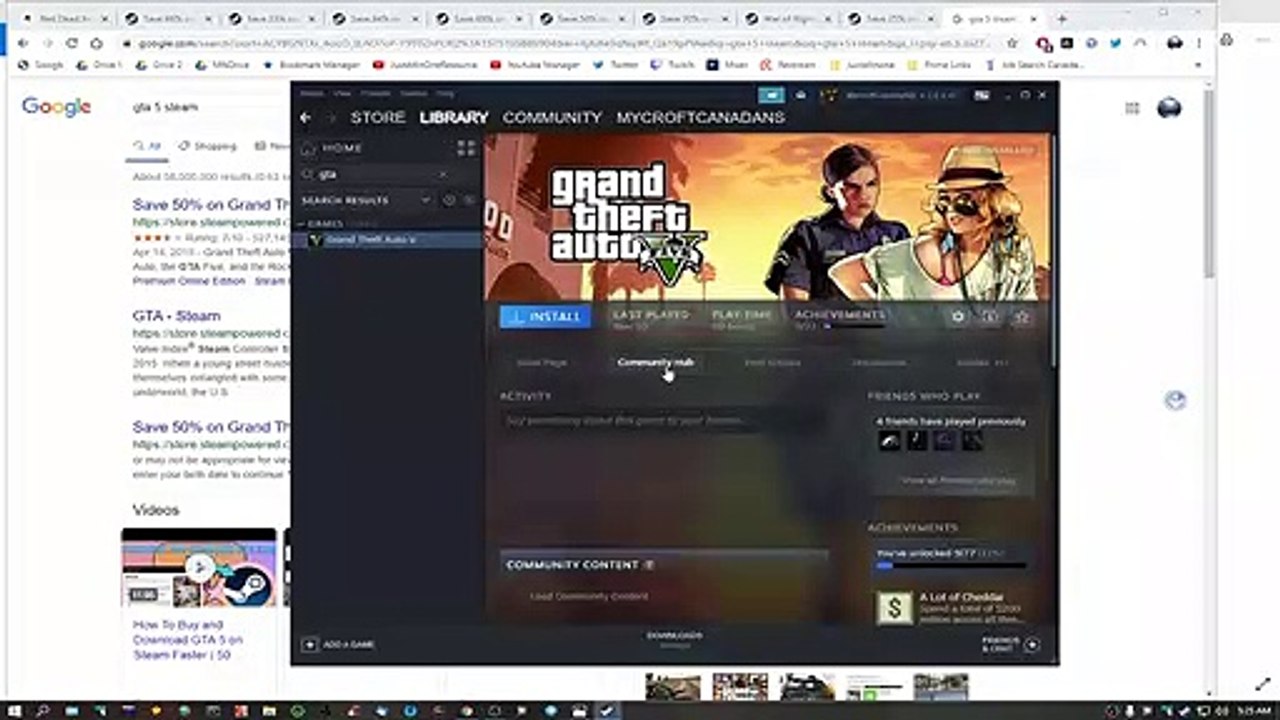Click the Steam notifications icon in title bar
Screen dimensions: 1280x720
click(800, 95)
